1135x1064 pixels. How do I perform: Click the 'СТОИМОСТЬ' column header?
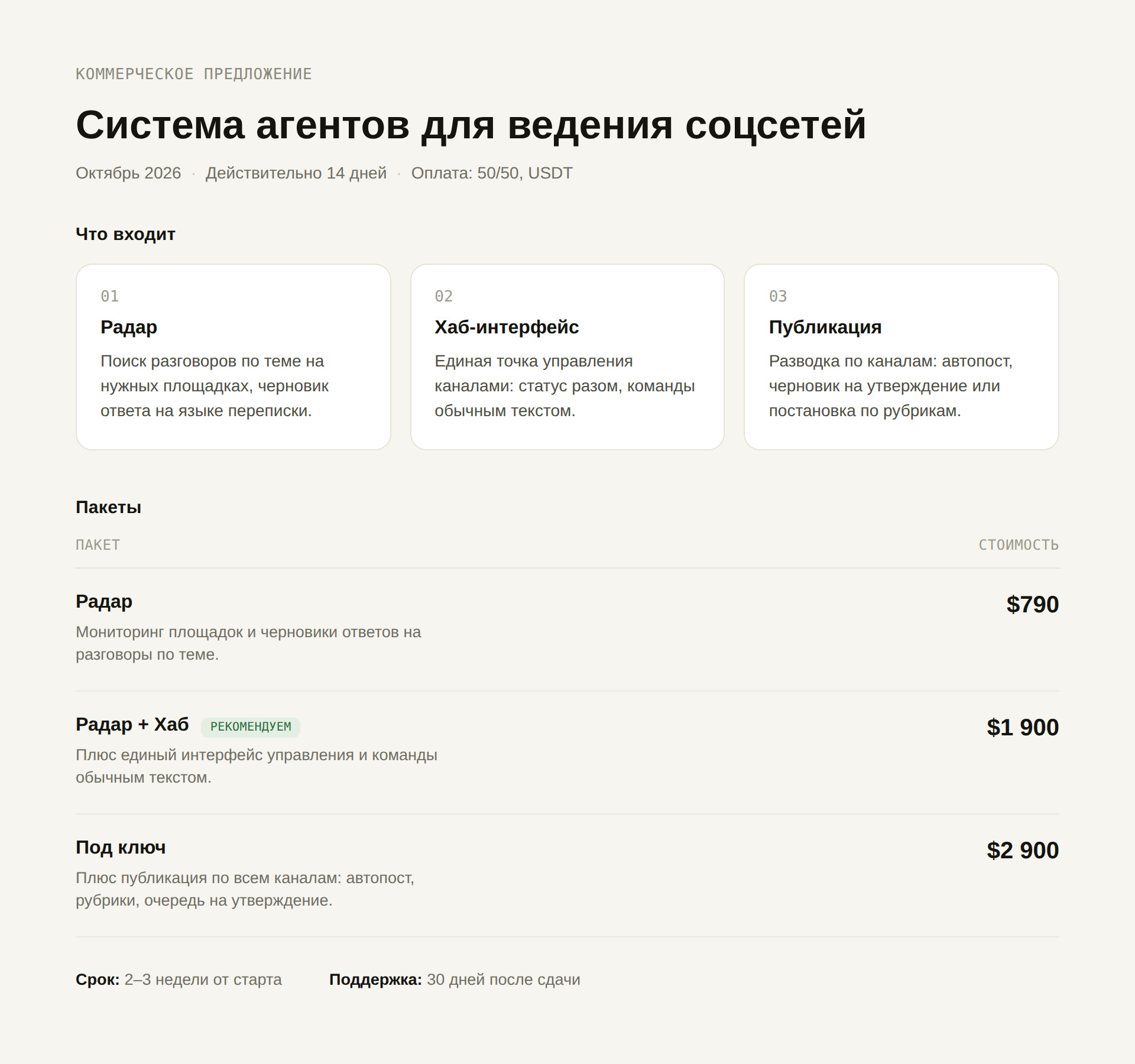[1019, 545]
